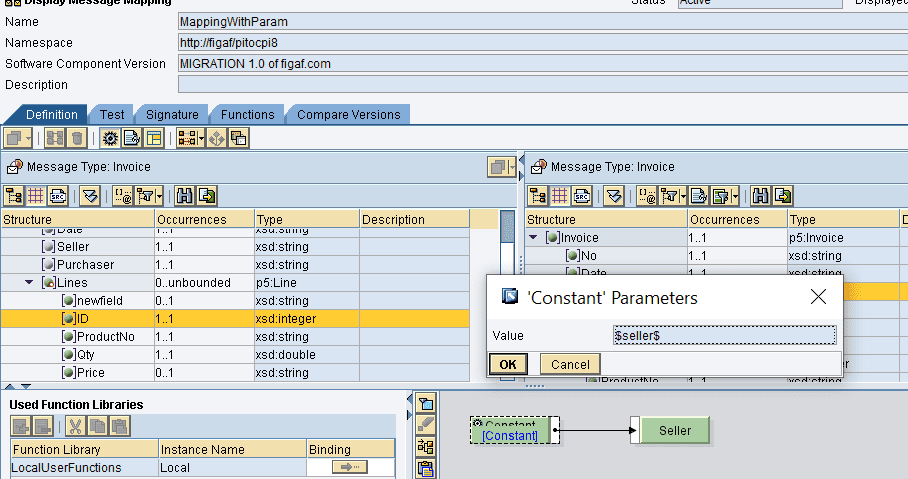
Task: Select the newfield row in source structure
Action: tap(235, 301)
